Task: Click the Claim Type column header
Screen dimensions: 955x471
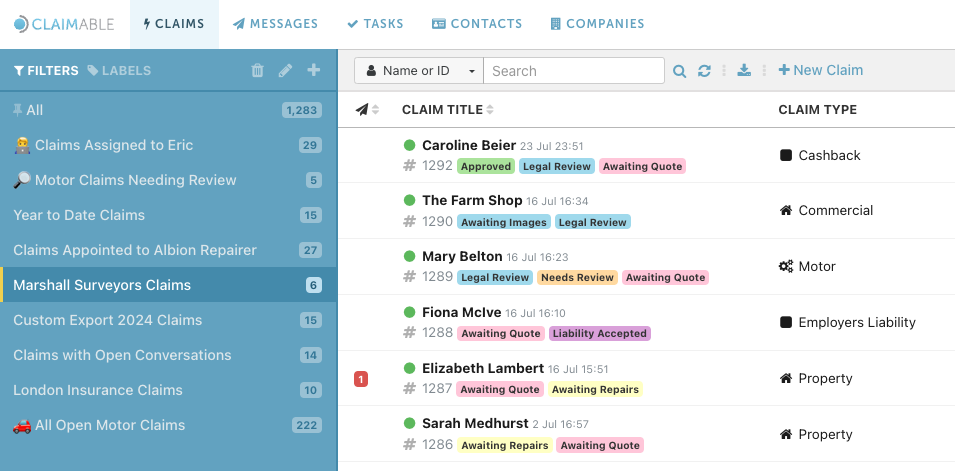Action: (817, 110)
